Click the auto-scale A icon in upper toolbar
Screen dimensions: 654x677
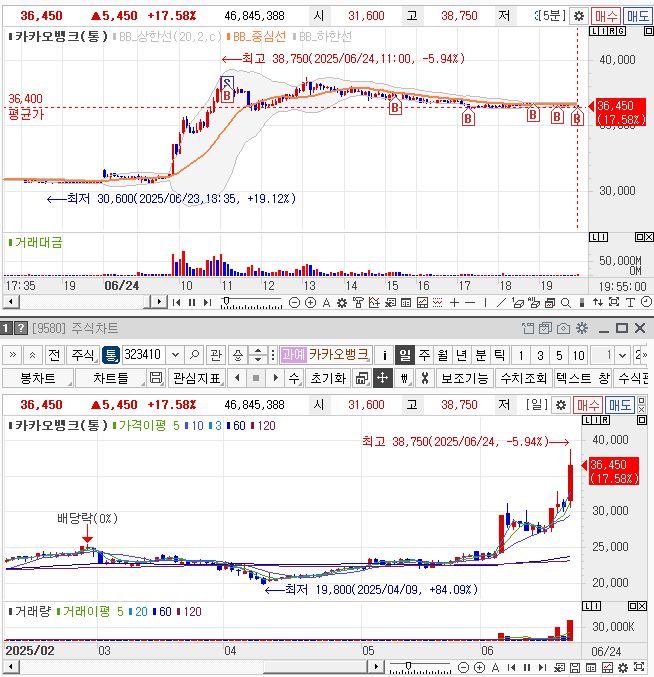(326, 303)
